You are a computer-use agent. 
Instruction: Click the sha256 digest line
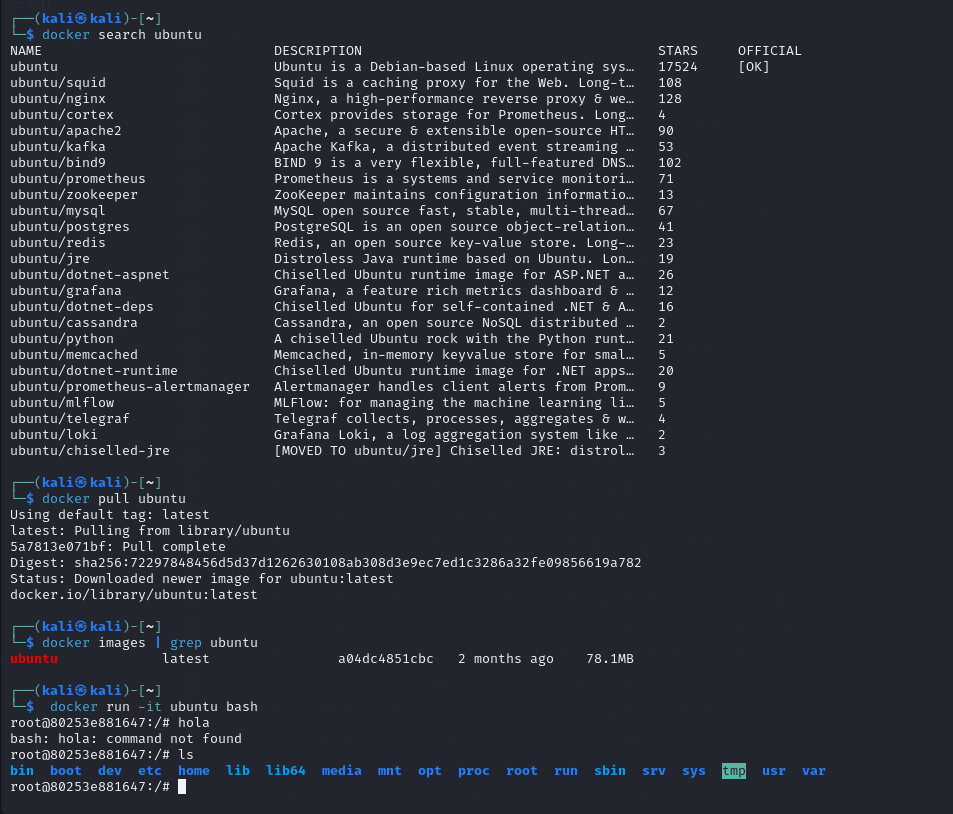click(325, 563)
